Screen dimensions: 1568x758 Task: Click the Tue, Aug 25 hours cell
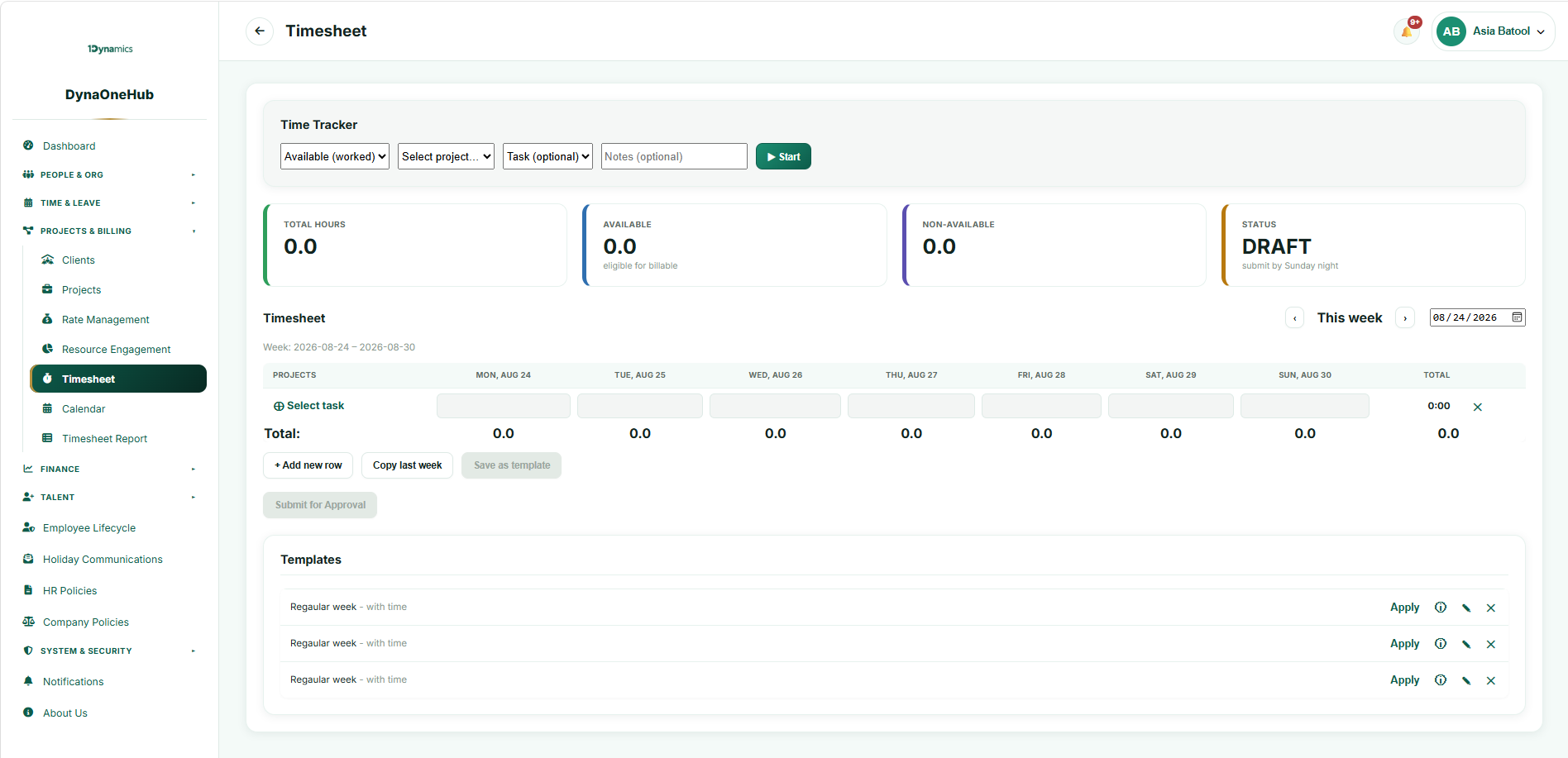(640, 406)
